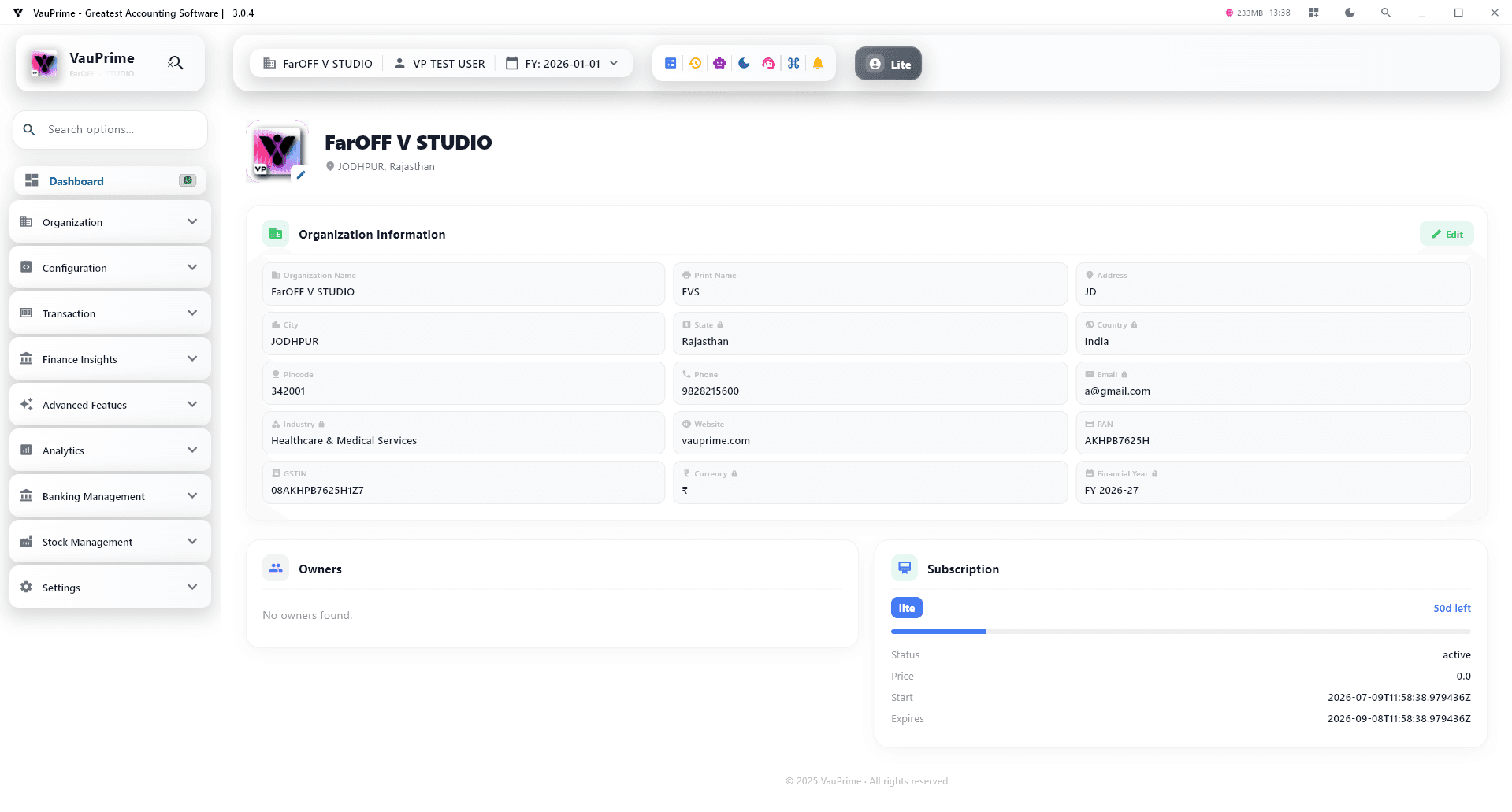The height and width of the screenshot is (812, 1512).
Task: Click the AKHPB7625H PAN value
Action: pyautogui.click(x=1116, y=440)
